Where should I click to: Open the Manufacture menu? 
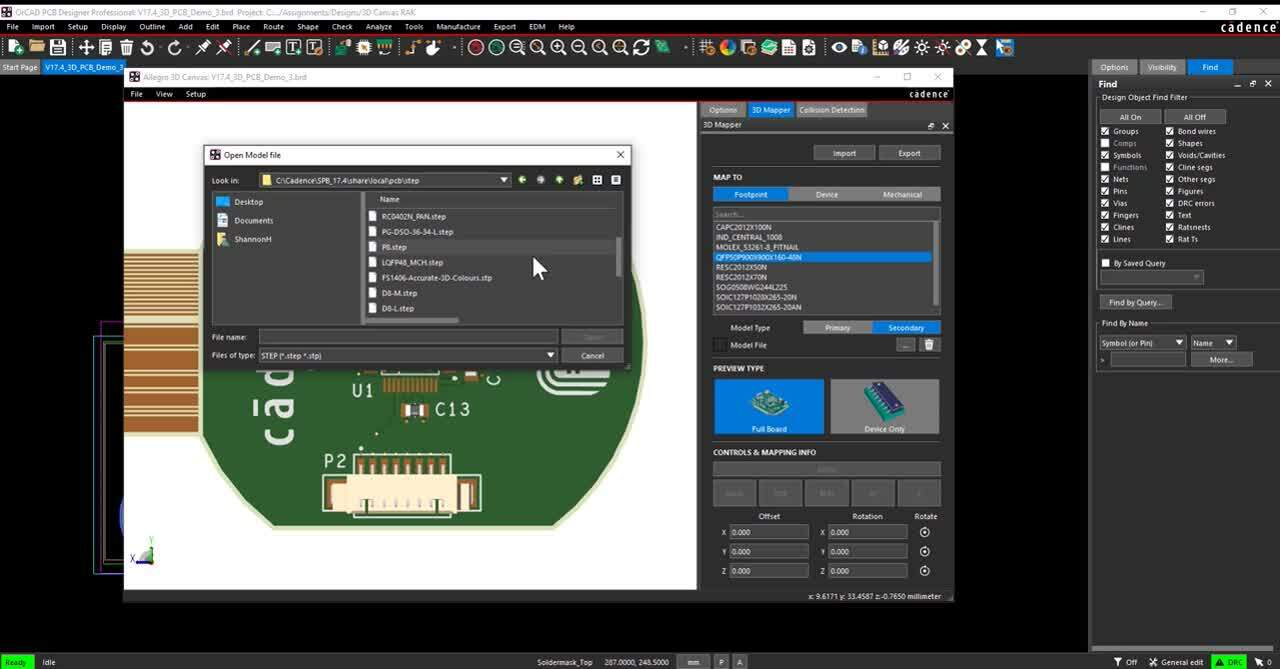[x=458, y=27]
